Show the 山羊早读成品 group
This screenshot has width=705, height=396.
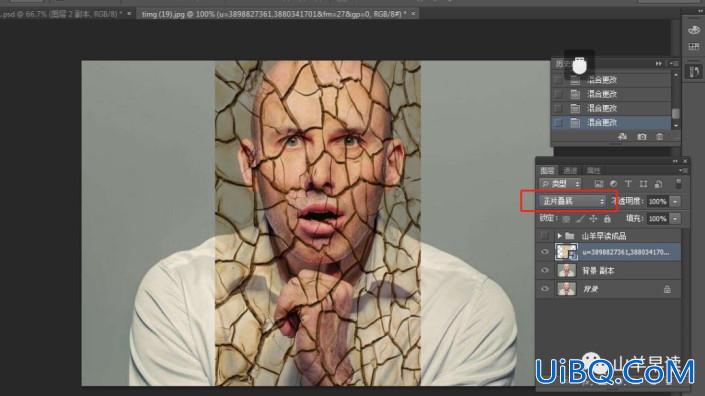point(544,236)
